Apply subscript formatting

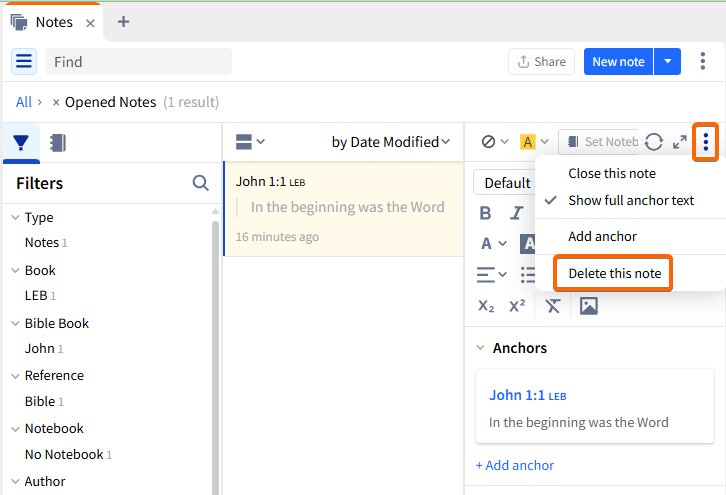[486, 306]
